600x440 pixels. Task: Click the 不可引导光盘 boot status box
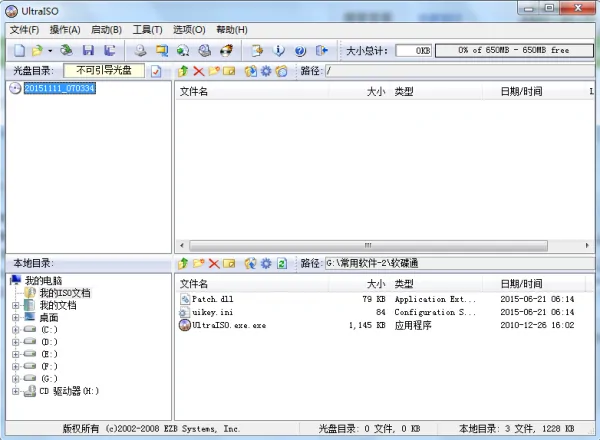(x=104, y=70)
